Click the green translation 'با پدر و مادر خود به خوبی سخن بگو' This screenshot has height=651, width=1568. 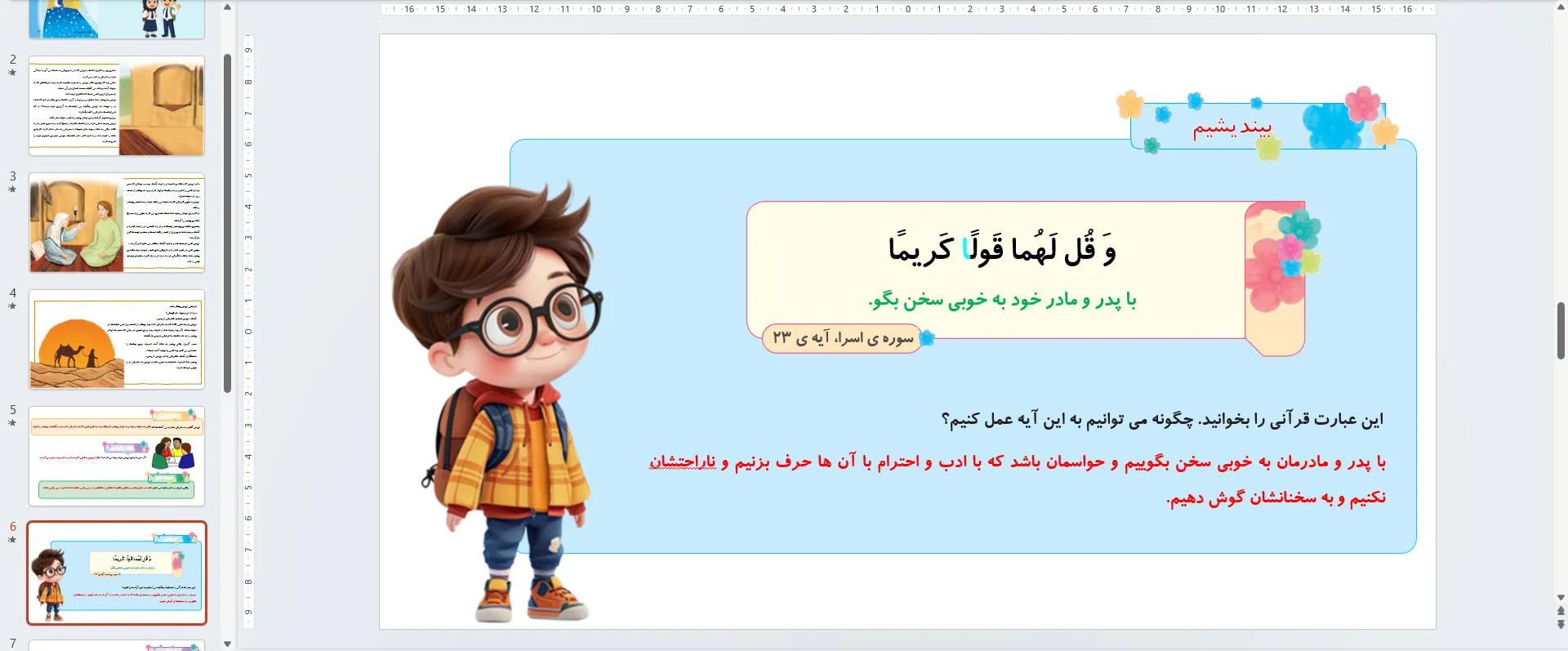[x=1002, y=300]
